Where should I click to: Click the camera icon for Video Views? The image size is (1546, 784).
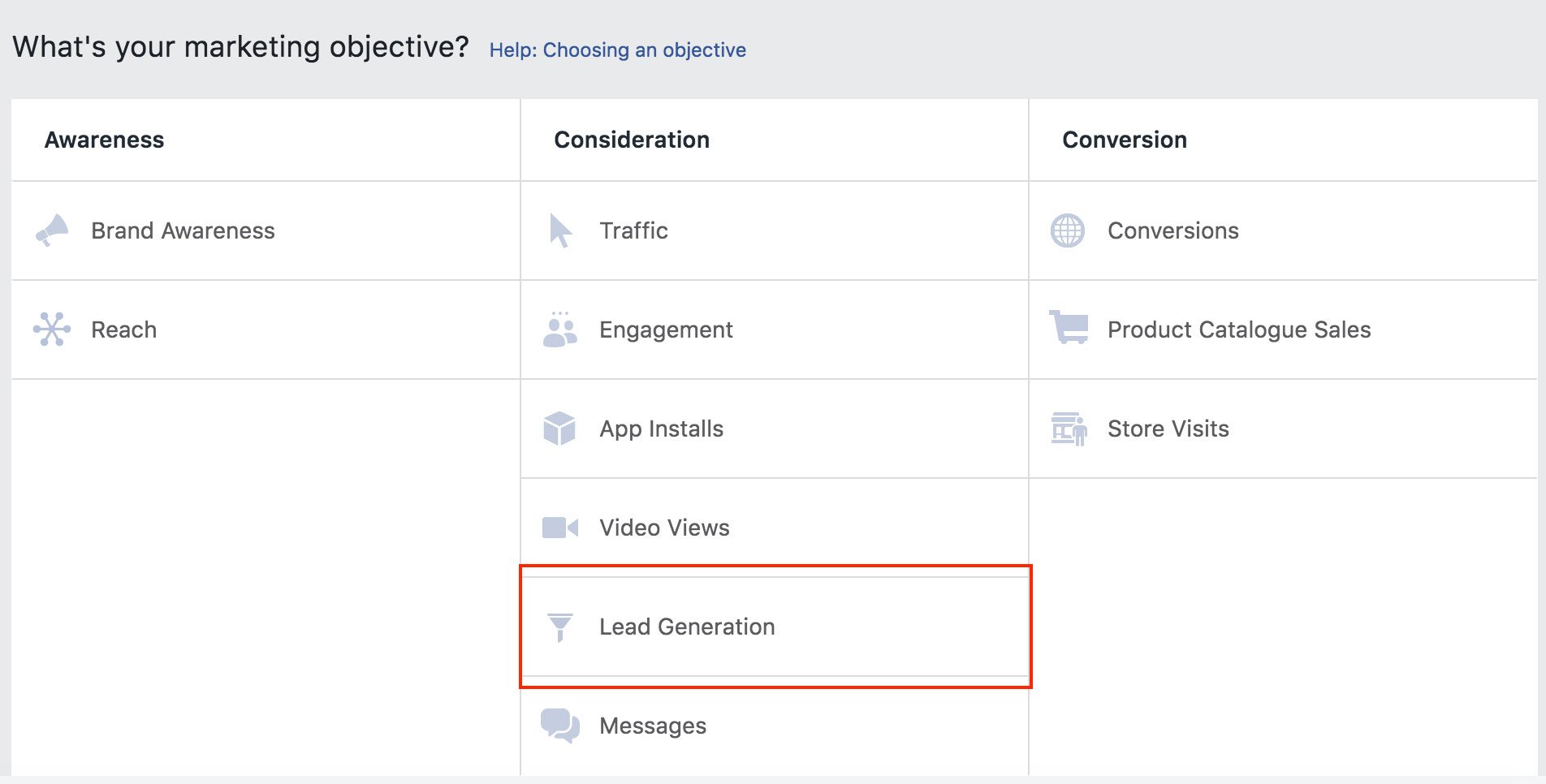tap(559, 528)
